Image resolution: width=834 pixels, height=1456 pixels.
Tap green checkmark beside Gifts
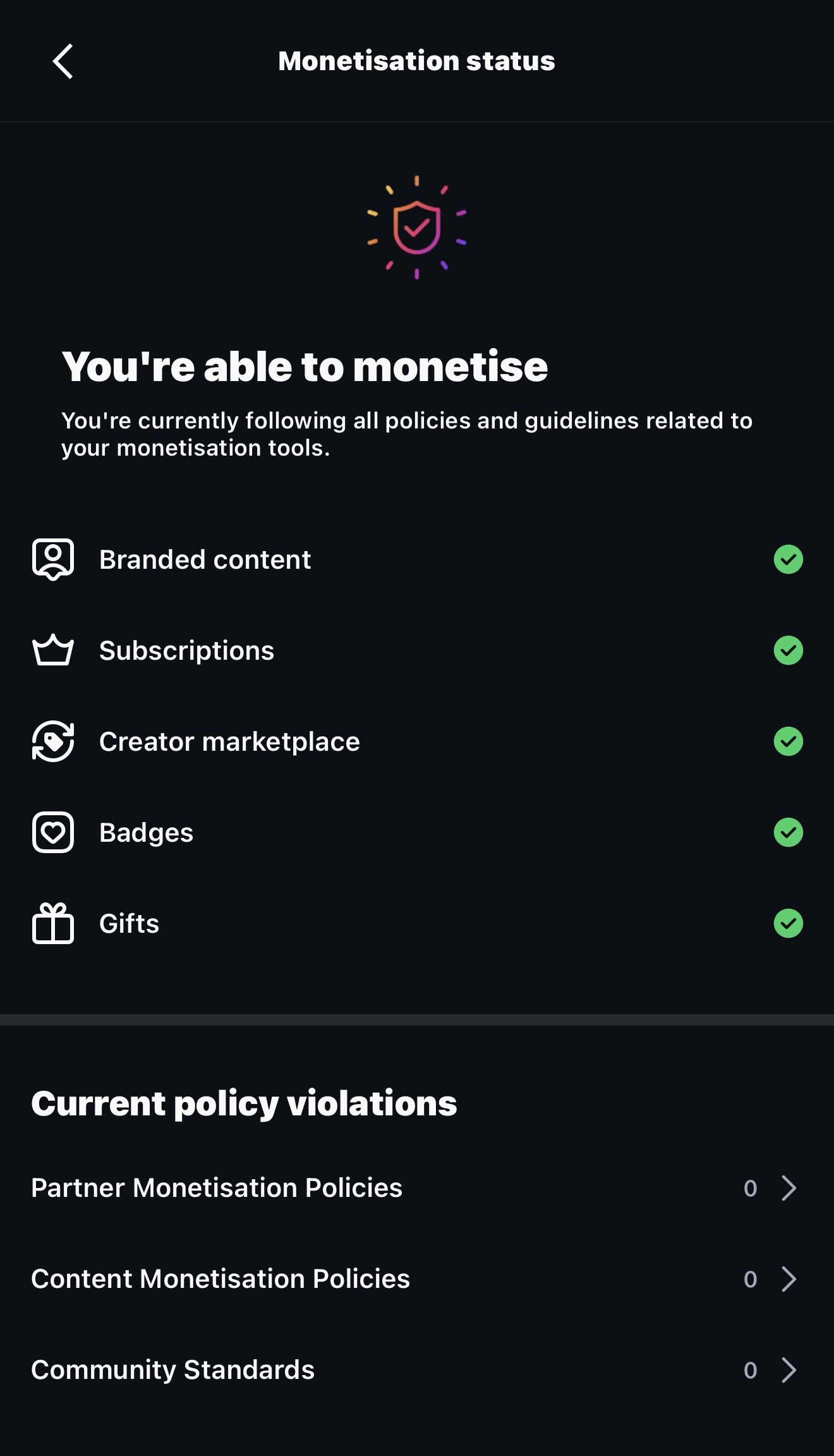pyautogui.click(x=788, y=923)
